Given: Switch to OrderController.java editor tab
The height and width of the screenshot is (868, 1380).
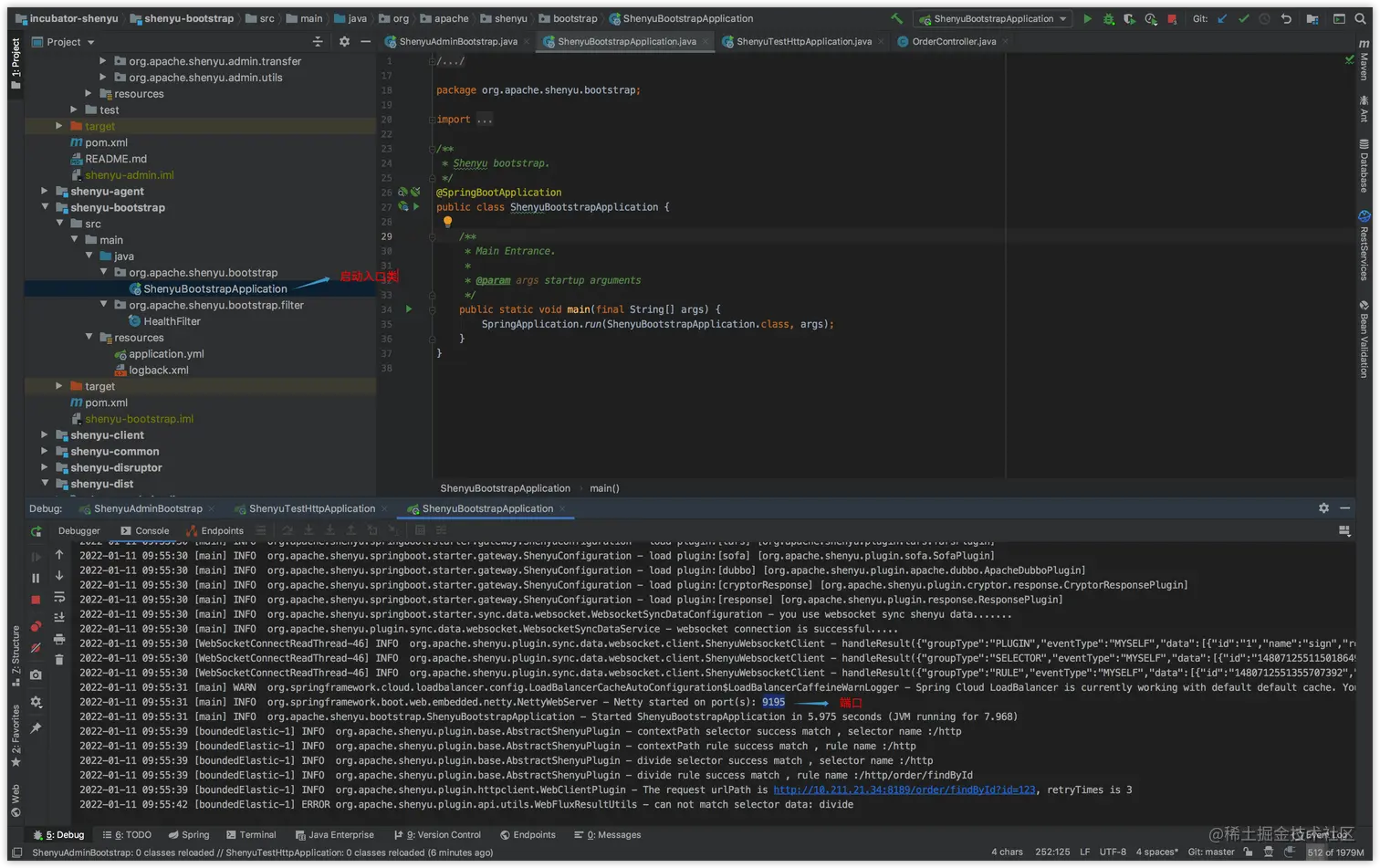Looking at the screenshot, I should [x=953, y=42].
